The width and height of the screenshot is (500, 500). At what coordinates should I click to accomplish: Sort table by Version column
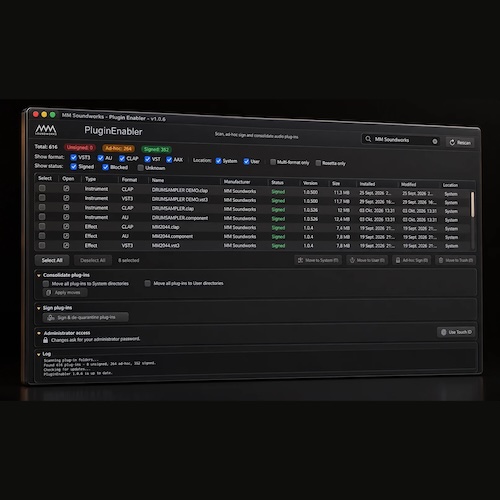tap(310, 183)
